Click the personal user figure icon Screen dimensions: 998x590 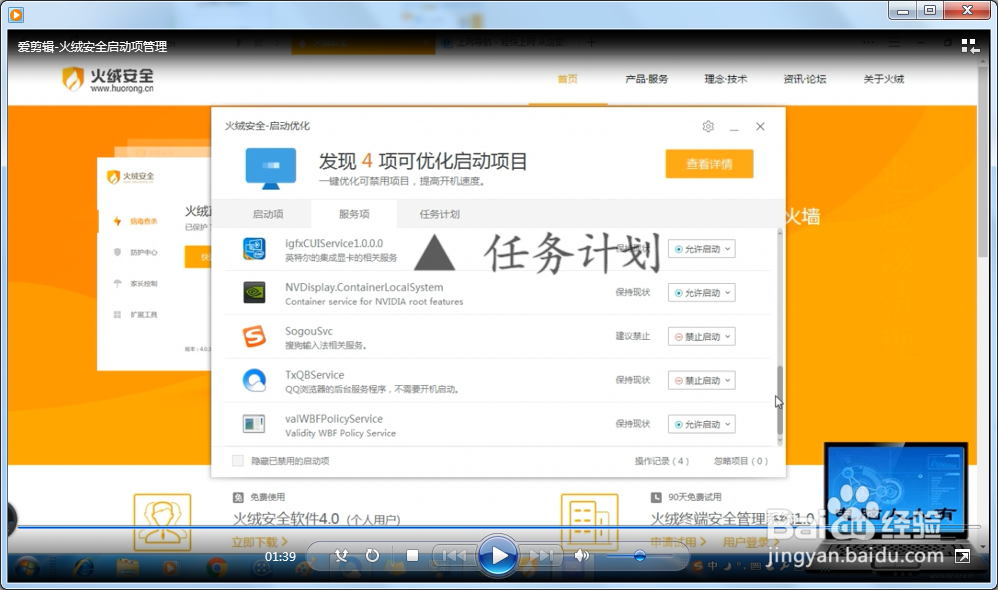coord(162,522)
